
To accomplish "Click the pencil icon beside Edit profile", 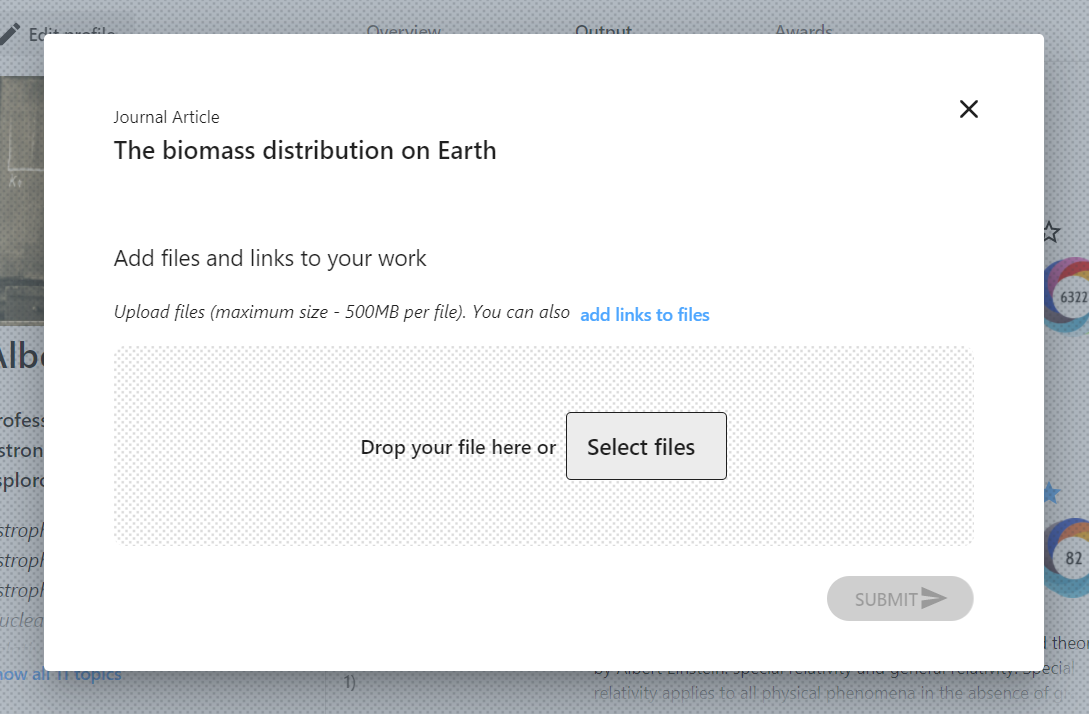I will point(9,33).
